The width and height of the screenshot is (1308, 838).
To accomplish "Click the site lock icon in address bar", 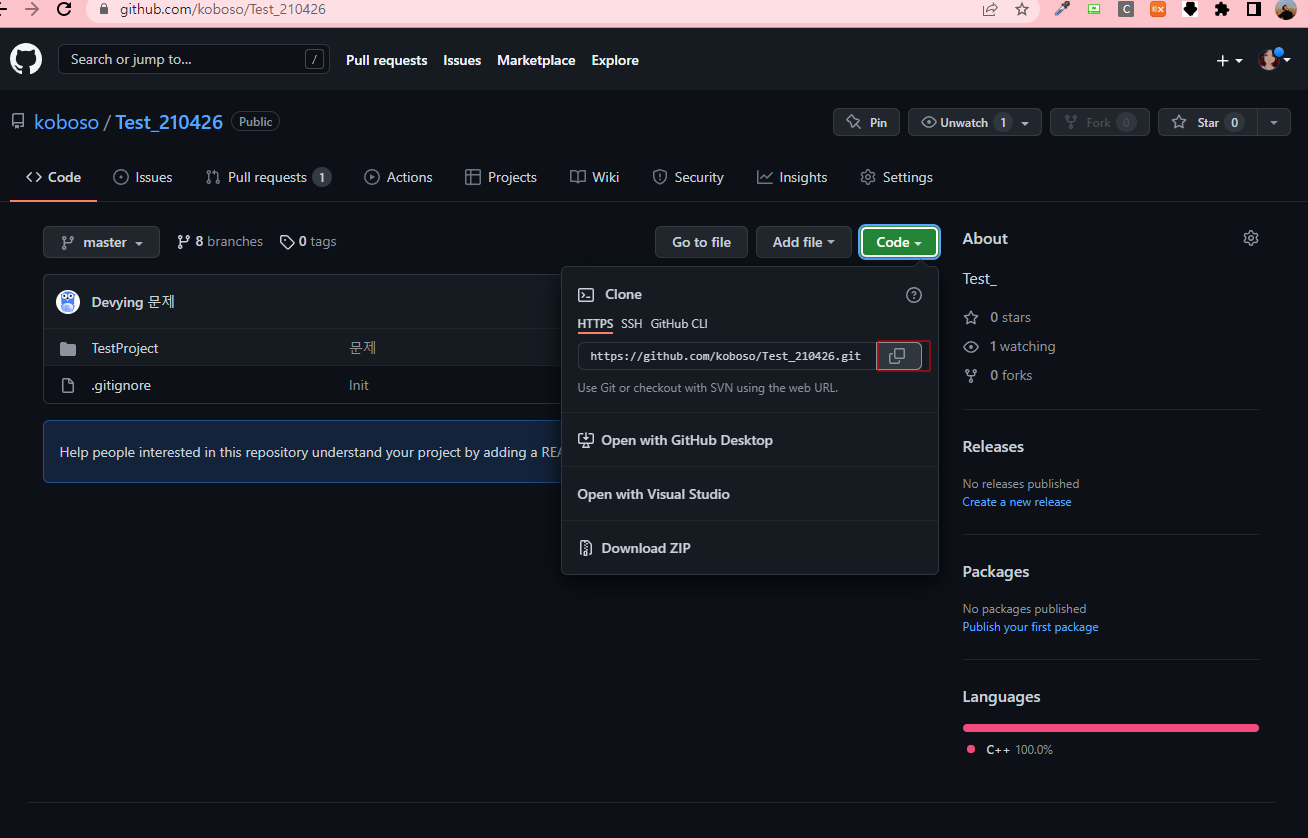I will pos(105,9).
